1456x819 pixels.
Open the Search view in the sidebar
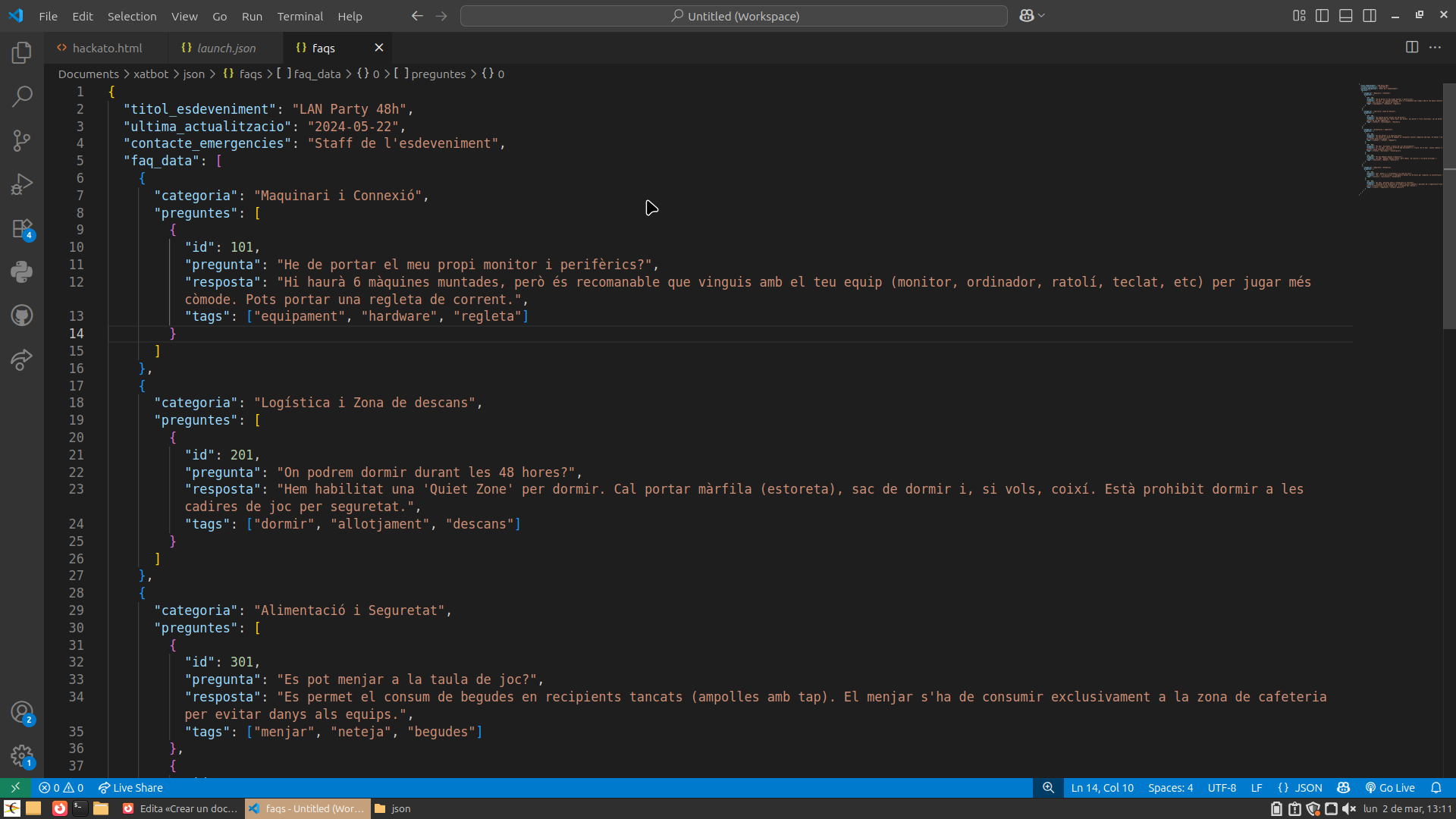[x=21, y=96]
